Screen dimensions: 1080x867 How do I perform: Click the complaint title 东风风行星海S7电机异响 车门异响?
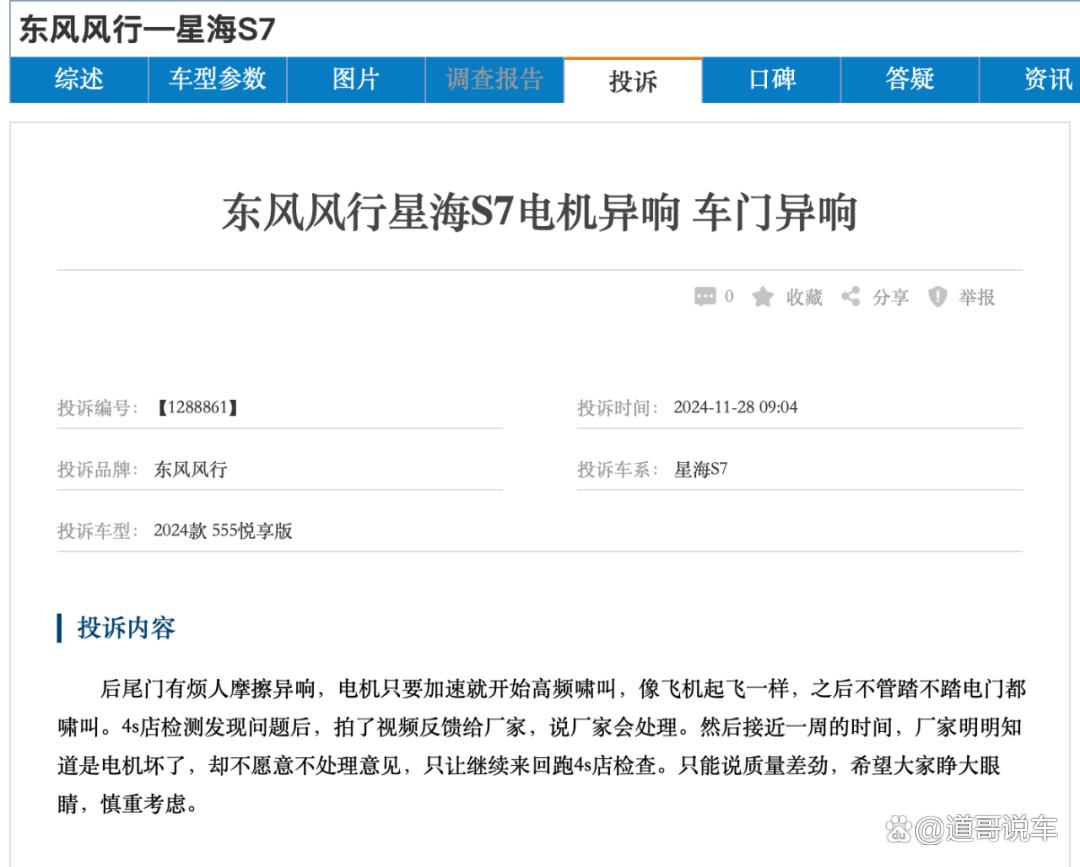click(x=539, y=212)
